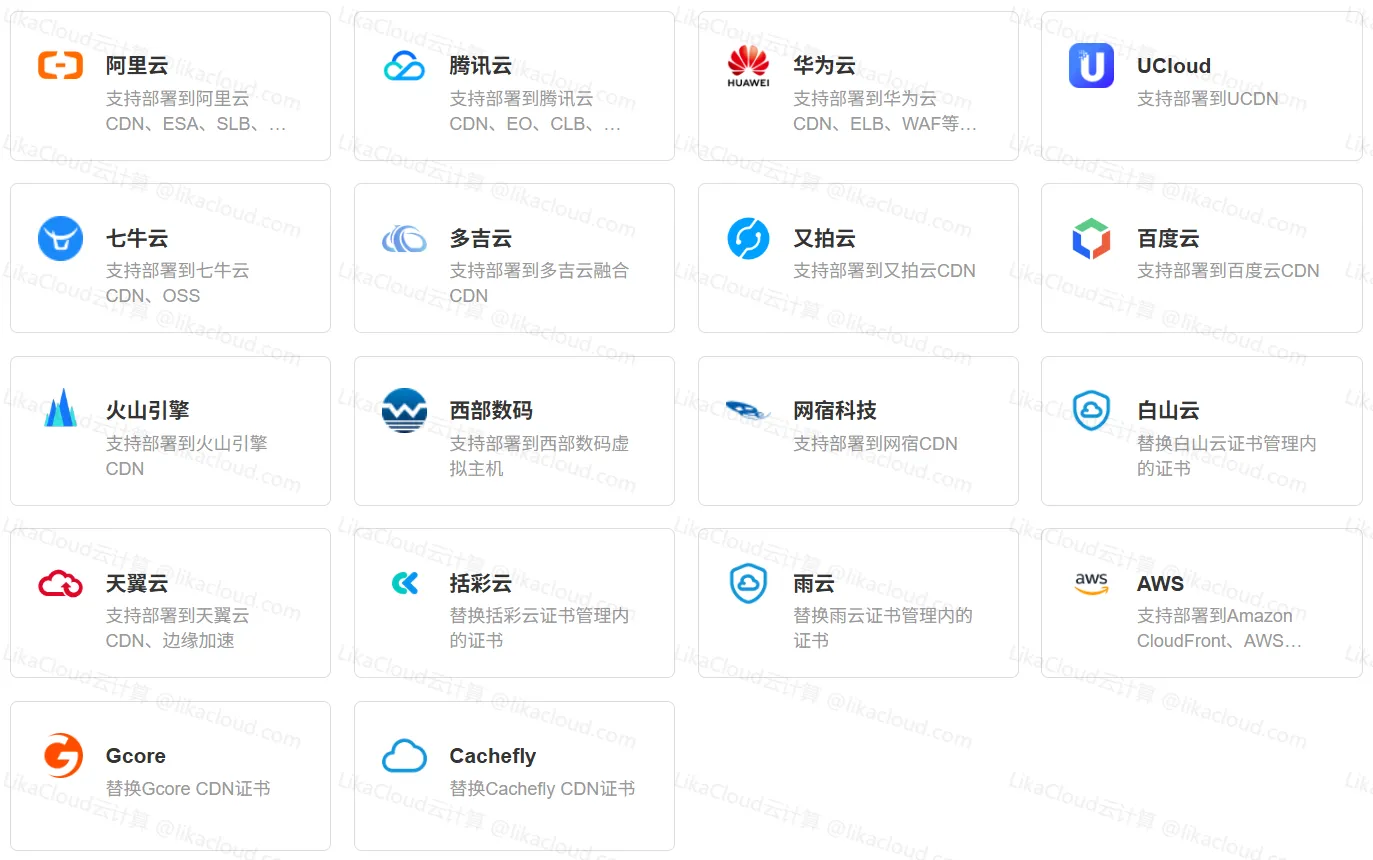Screen dimensions: 1373x860
Task: Click the AWS logo icon
Action: (x=1091, y=583)
